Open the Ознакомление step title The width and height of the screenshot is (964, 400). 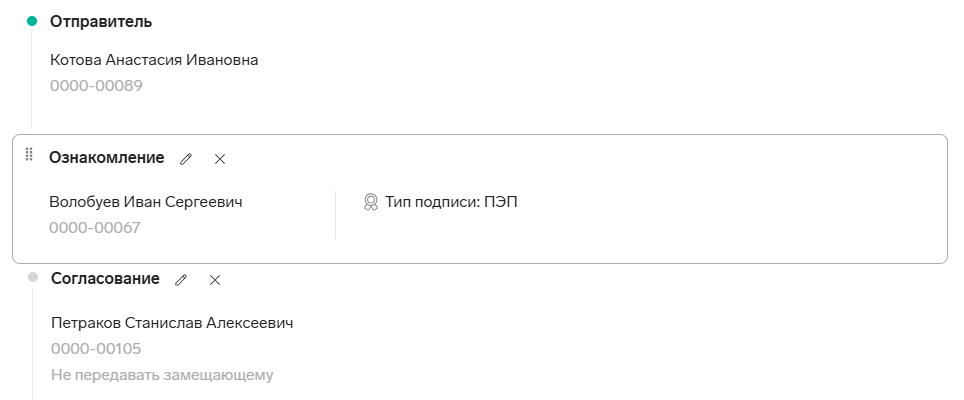click(x=107, y=158)
